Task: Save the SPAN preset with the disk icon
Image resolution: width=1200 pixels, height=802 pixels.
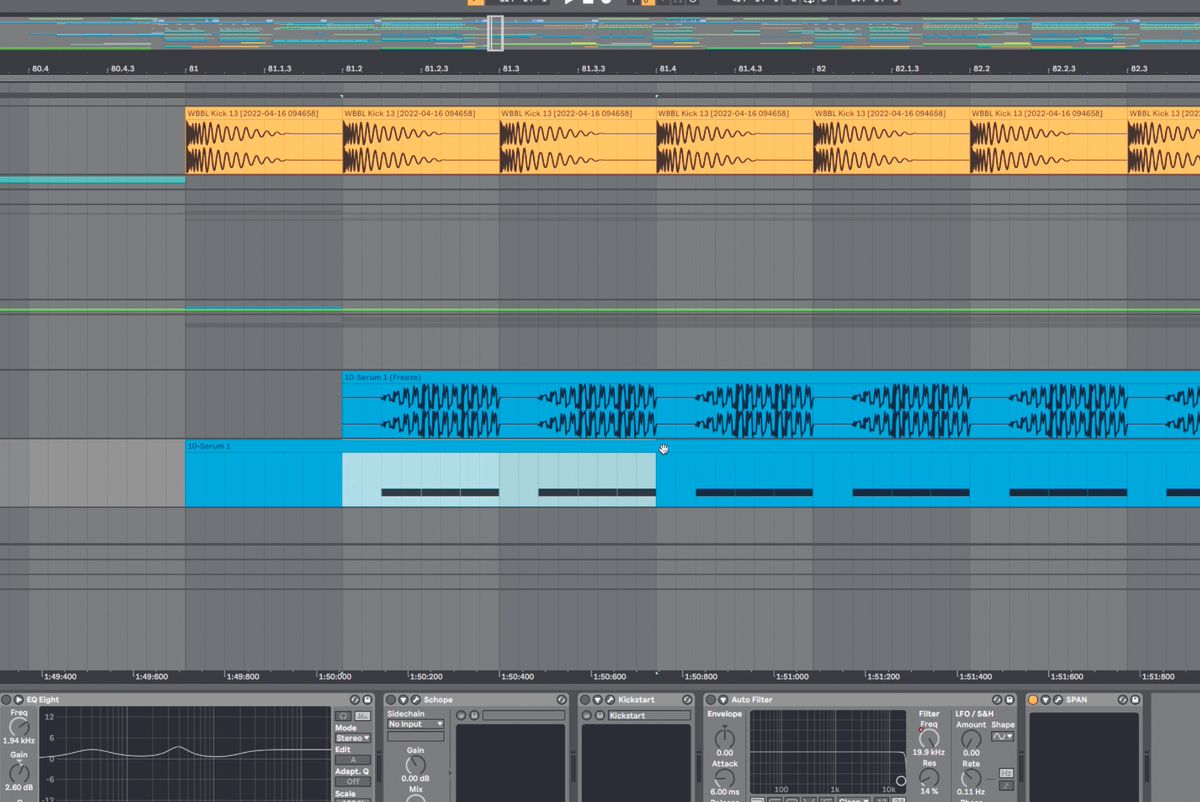Action: pos(1135,700)
